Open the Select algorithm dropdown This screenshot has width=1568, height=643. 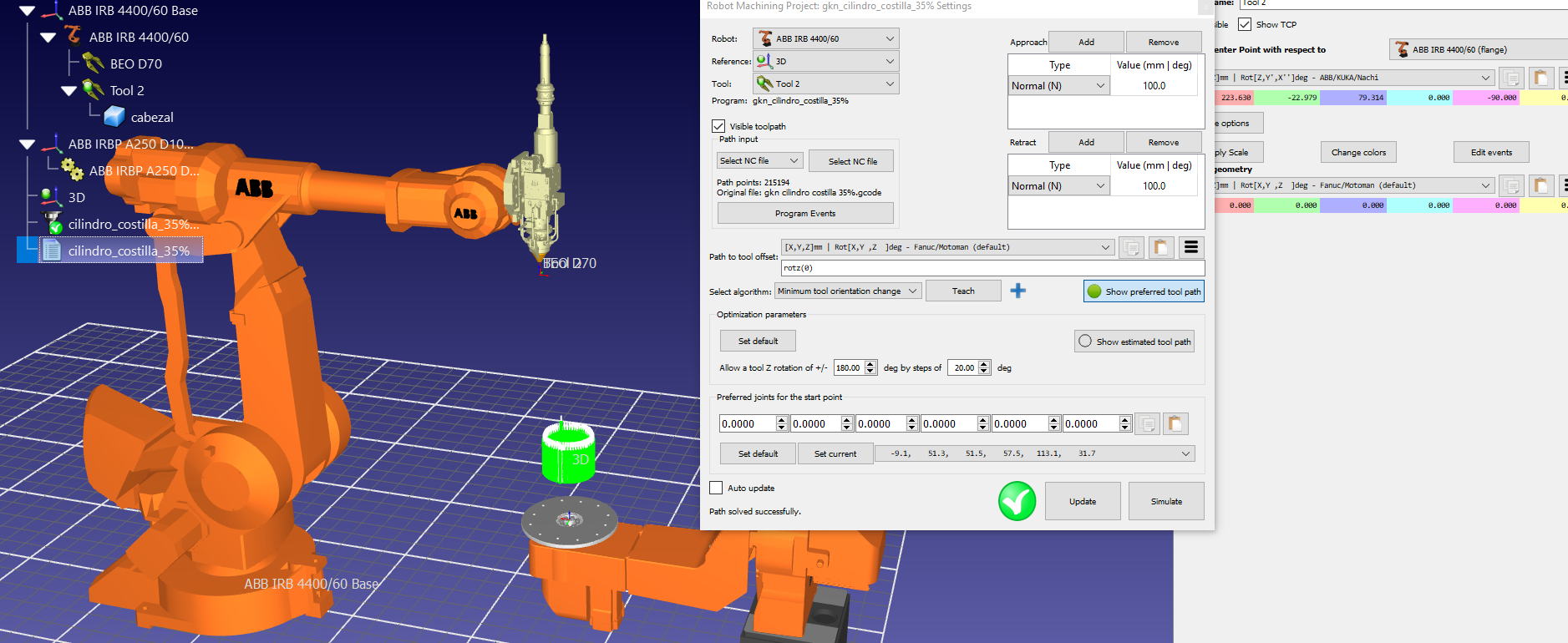click(847, 291)
